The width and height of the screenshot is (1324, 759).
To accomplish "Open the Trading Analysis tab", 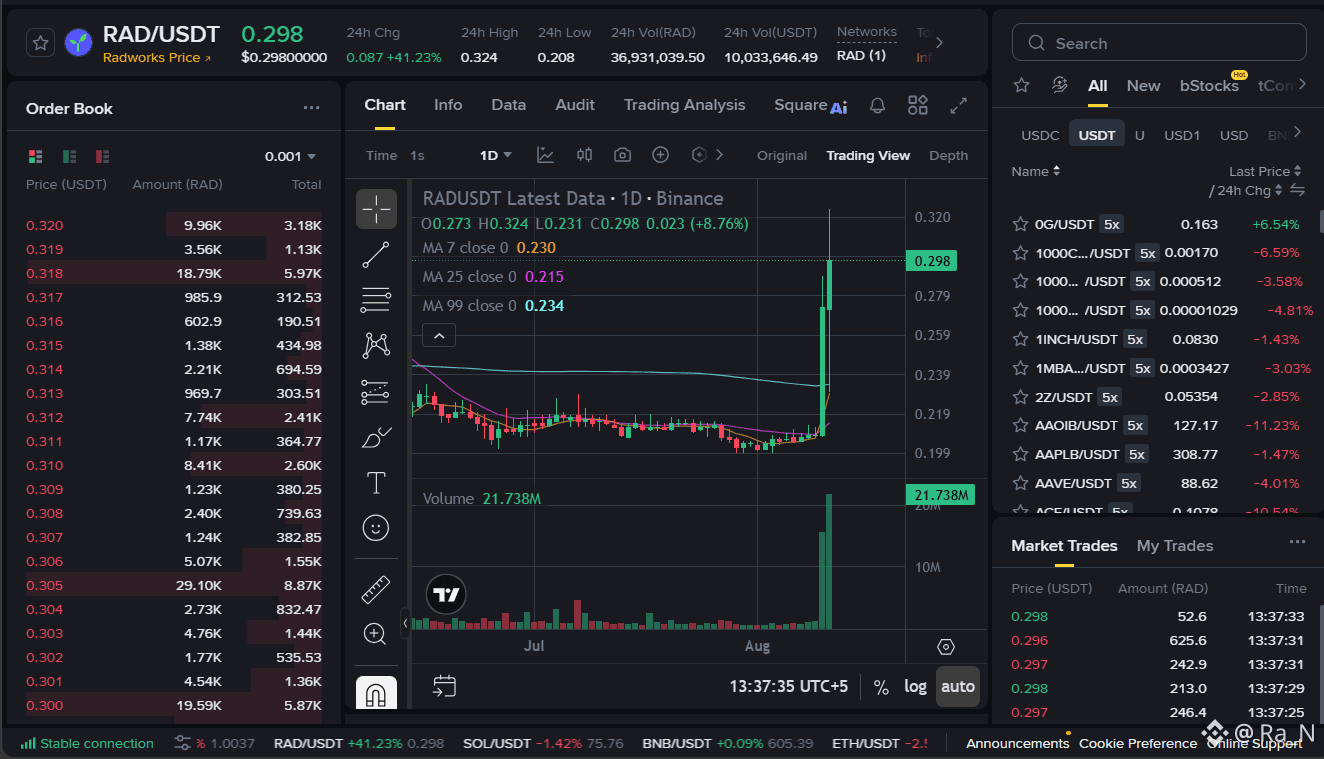I will click(x=685, y=105).
